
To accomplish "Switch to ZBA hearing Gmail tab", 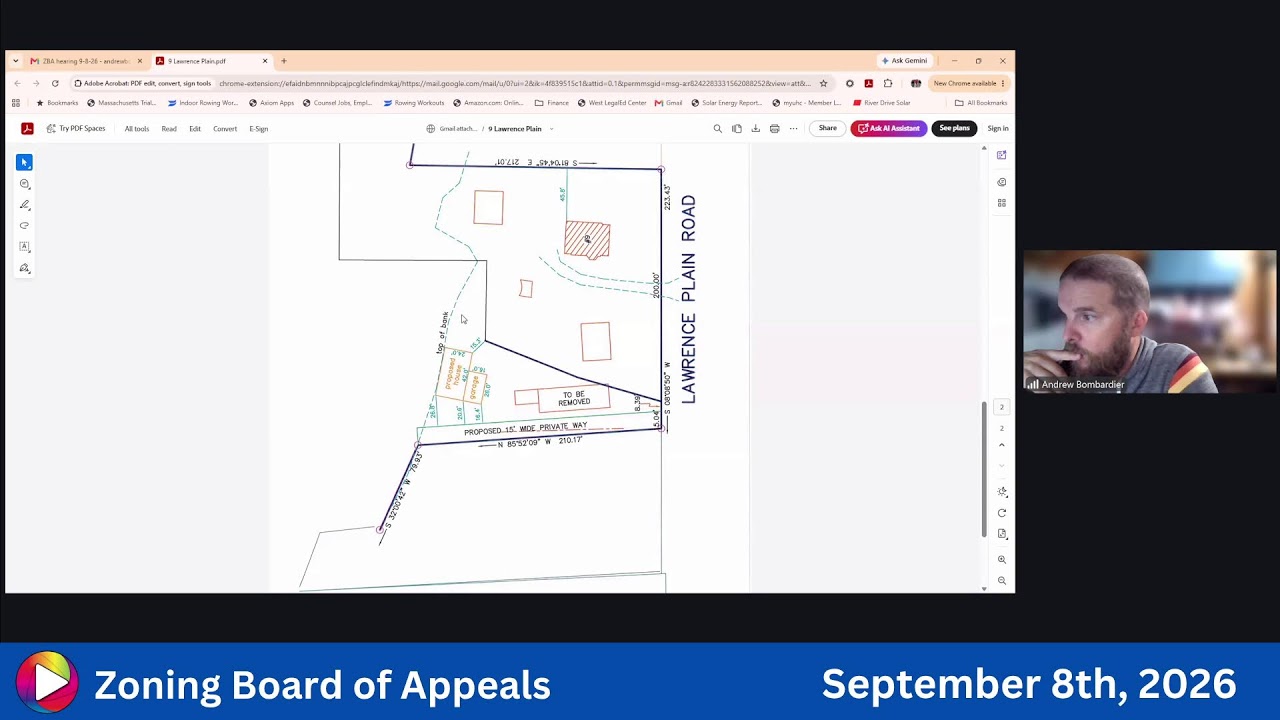I will [85, 61].
